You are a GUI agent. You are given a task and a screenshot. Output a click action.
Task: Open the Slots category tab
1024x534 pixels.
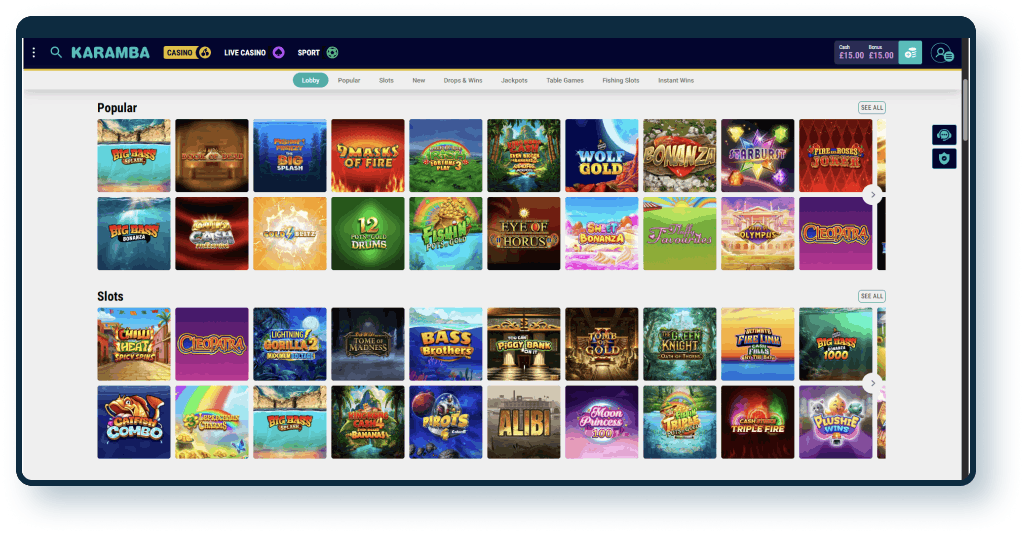[x=386, y=80]
